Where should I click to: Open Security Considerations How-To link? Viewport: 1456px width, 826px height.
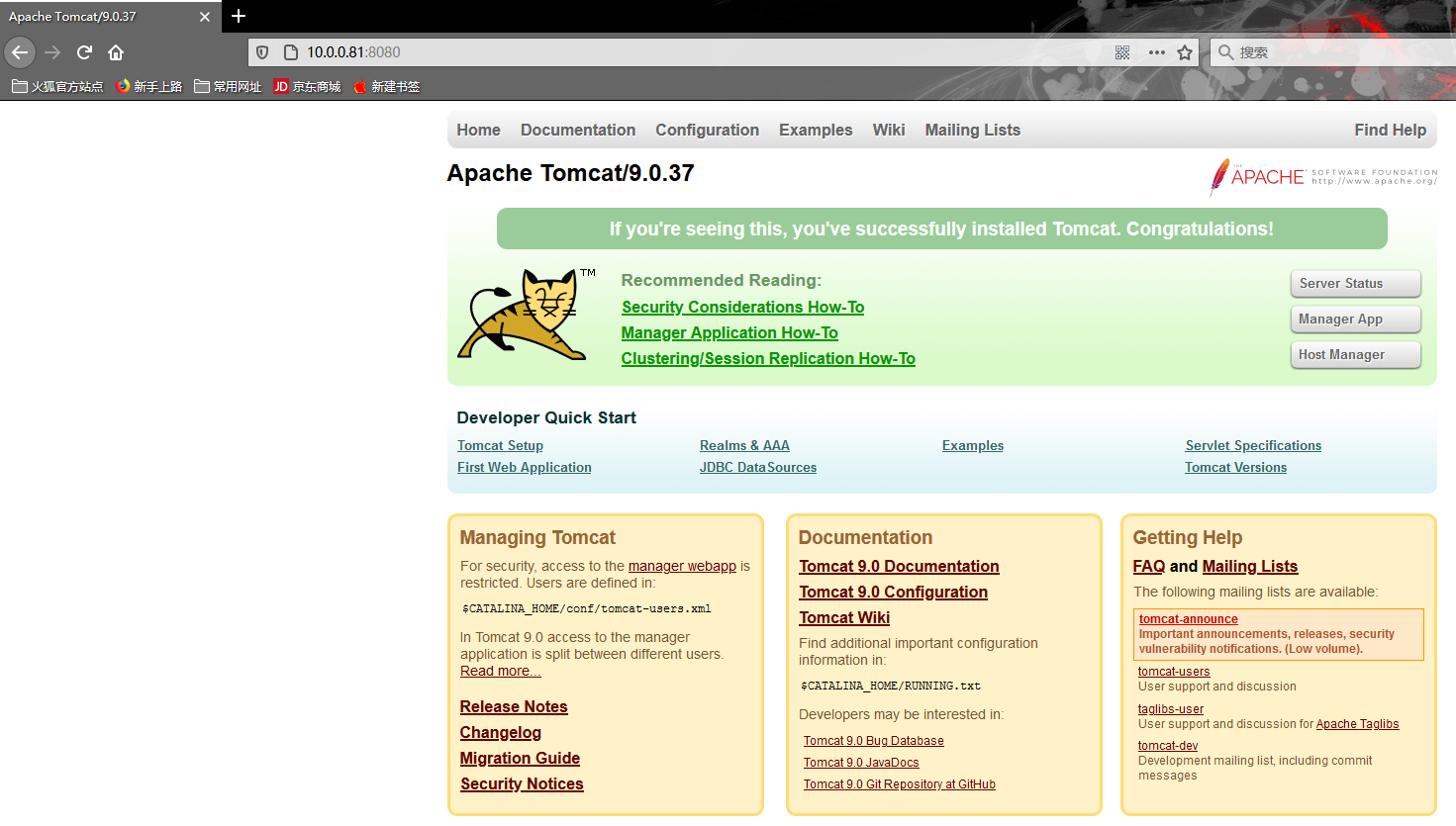point(742,307)
